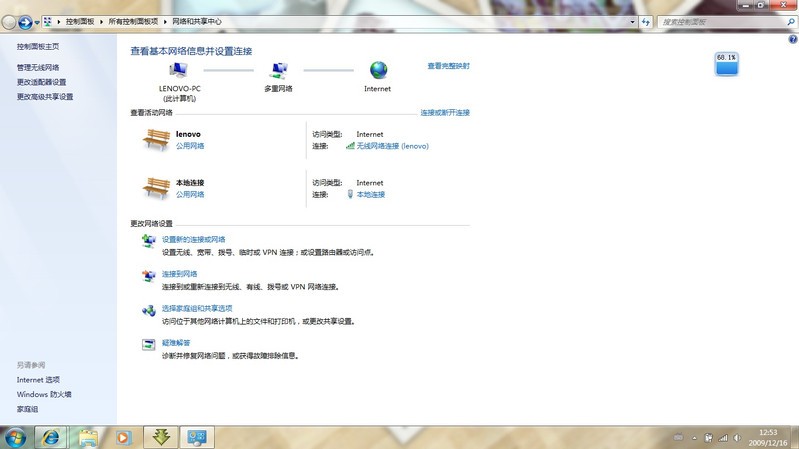Click the 网络和共享中心 breadcrumb item

[197, 22]
